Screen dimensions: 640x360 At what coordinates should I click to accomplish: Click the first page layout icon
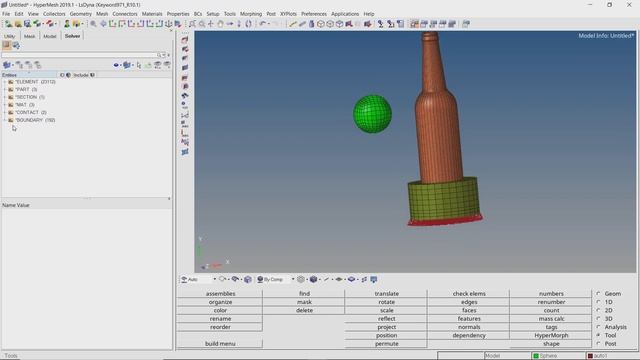[414, 24]
